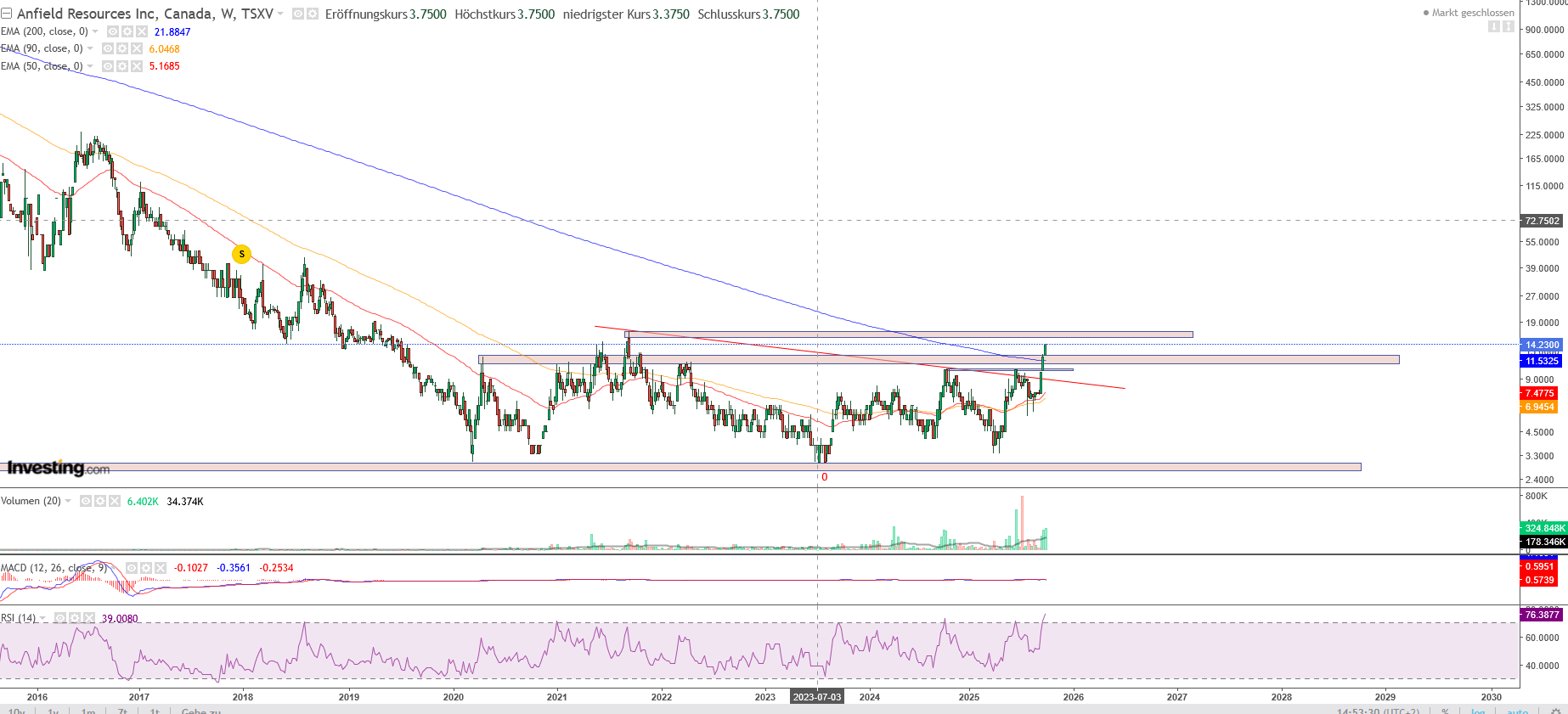Open the Volumen (20) dropdown arrow
This screenshot has width=1568, height=714.
[x=68, y=501]
